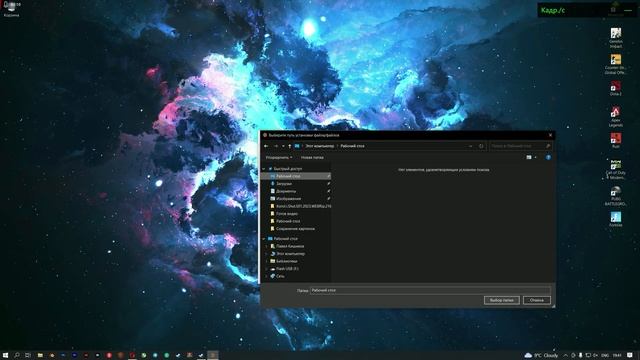
Task: Close the folder selection dialog
Action: 550,135
